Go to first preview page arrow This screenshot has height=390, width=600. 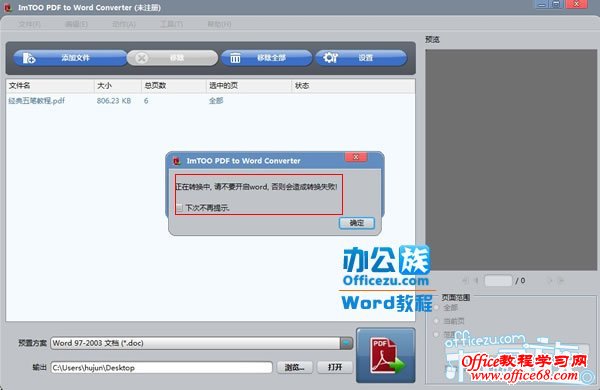point(465,281)
